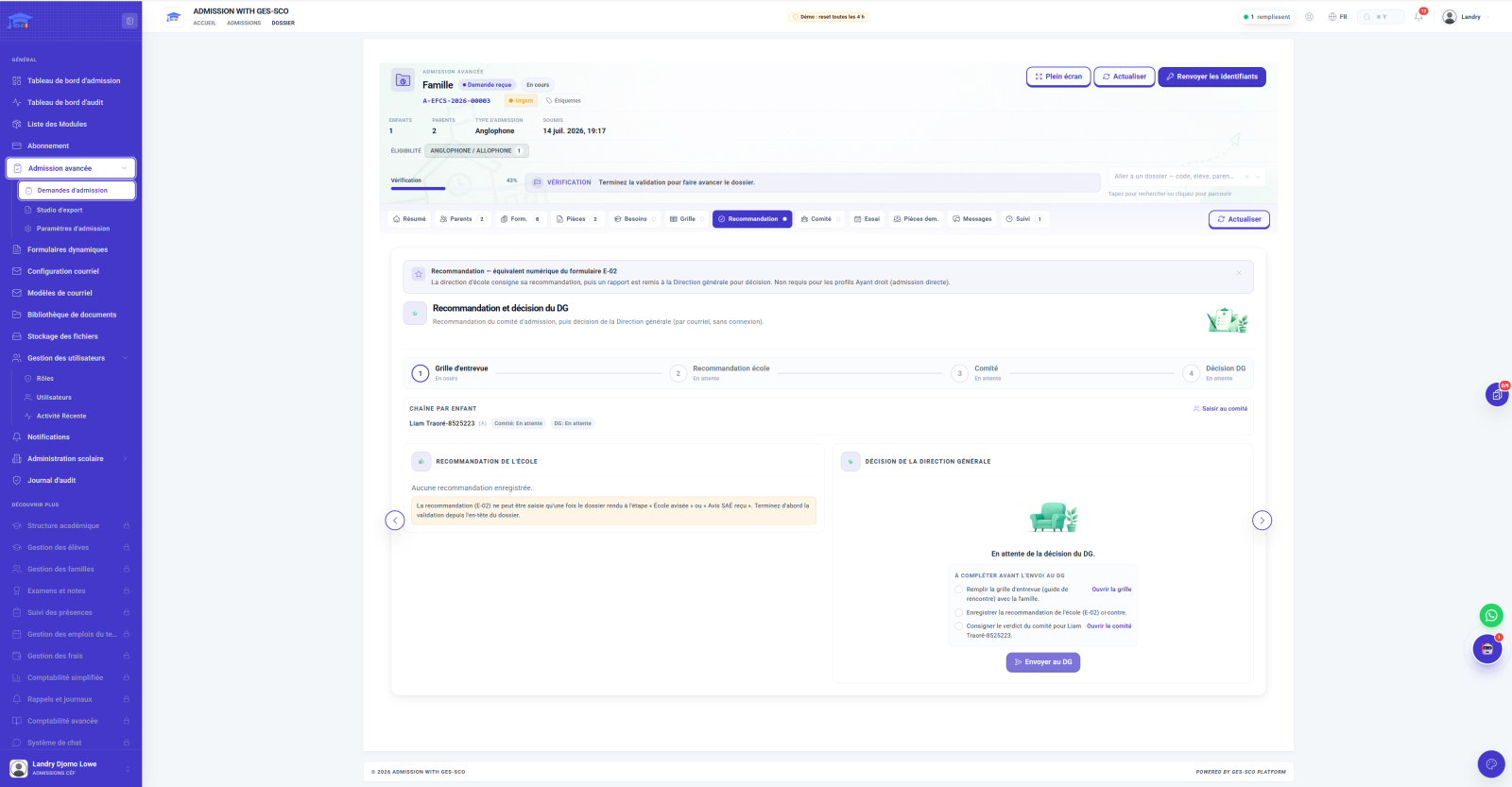Switch to the Parents tab
Screen dimensions: 1512x787
pos(462,219)
